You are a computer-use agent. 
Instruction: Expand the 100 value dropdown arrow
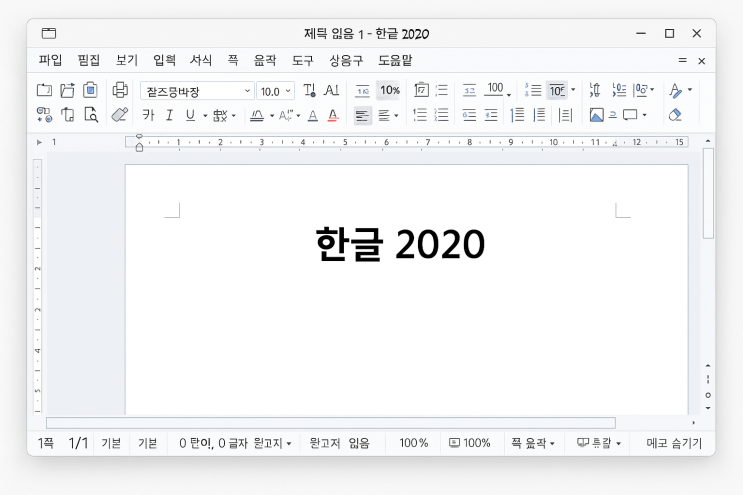pos(509,94)
